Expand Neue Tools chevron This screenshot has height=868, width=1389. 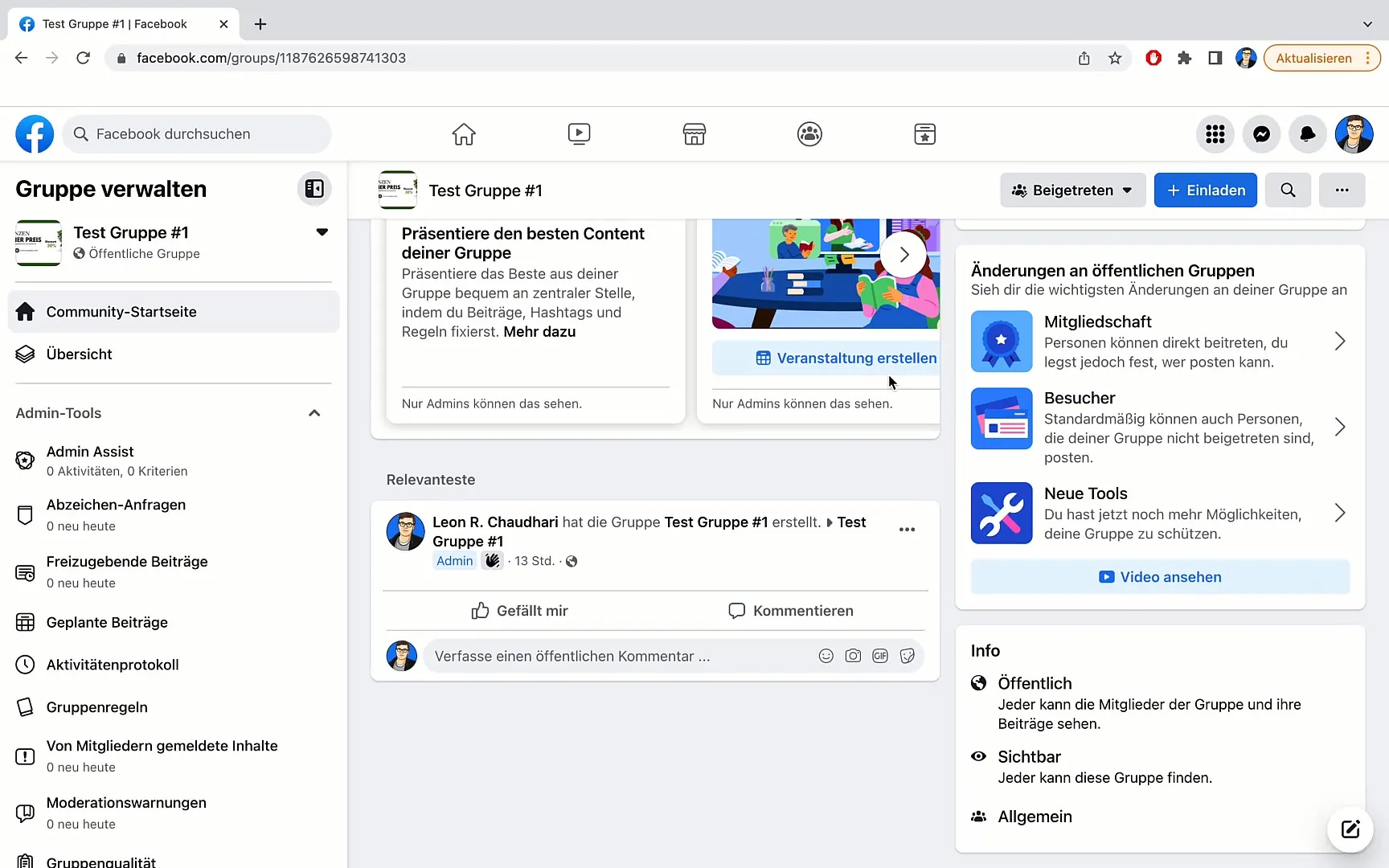click(1340, 513)
